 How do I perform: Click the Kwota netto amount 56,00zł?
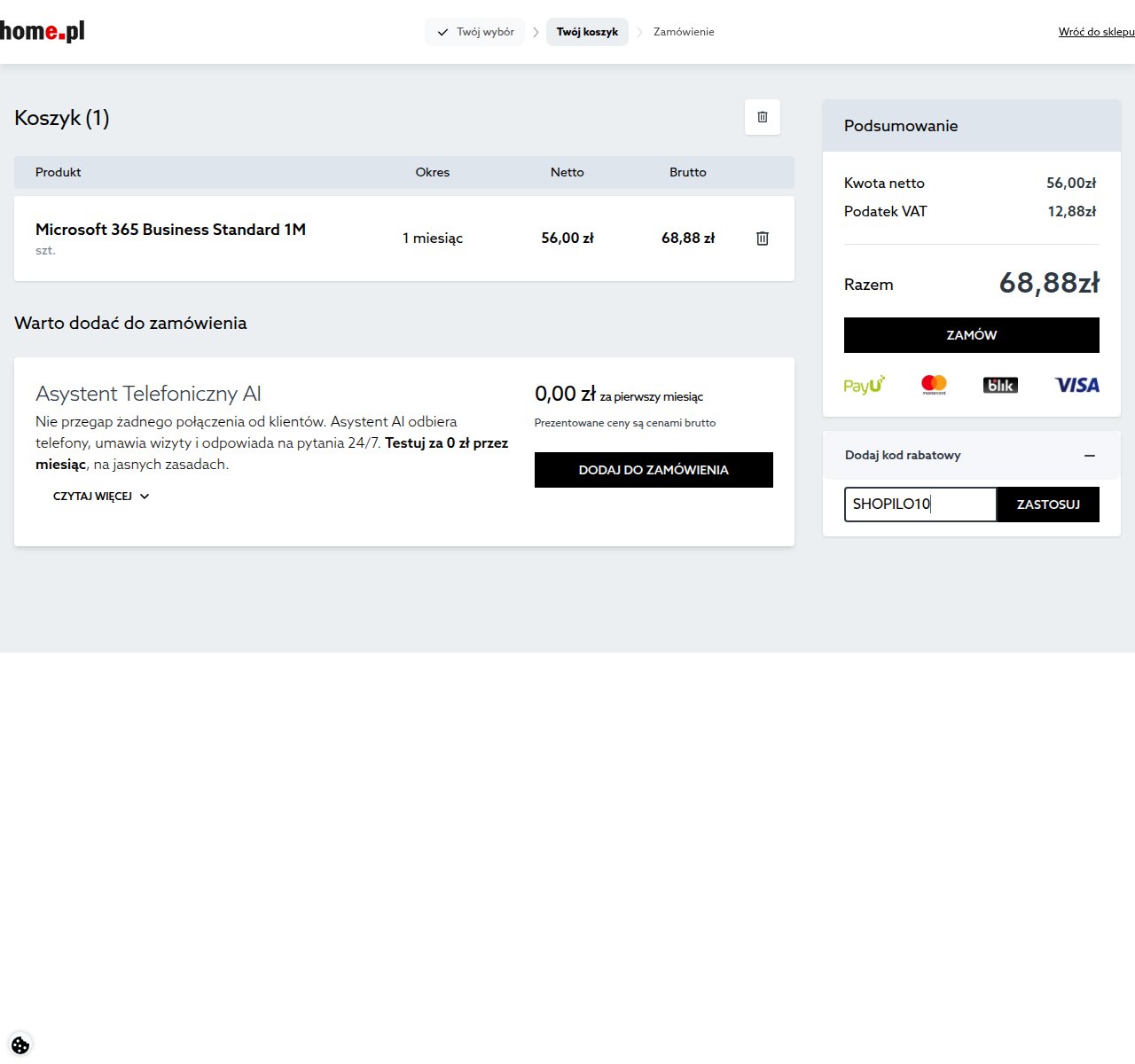click(1071, 184)
